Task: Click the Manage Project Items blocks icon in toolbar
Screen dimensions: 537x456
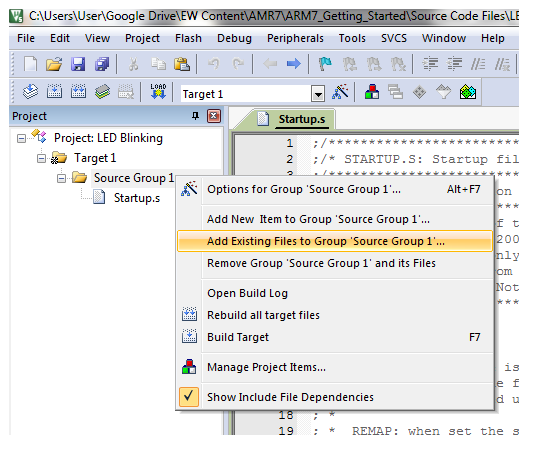Action: (372, 92)
